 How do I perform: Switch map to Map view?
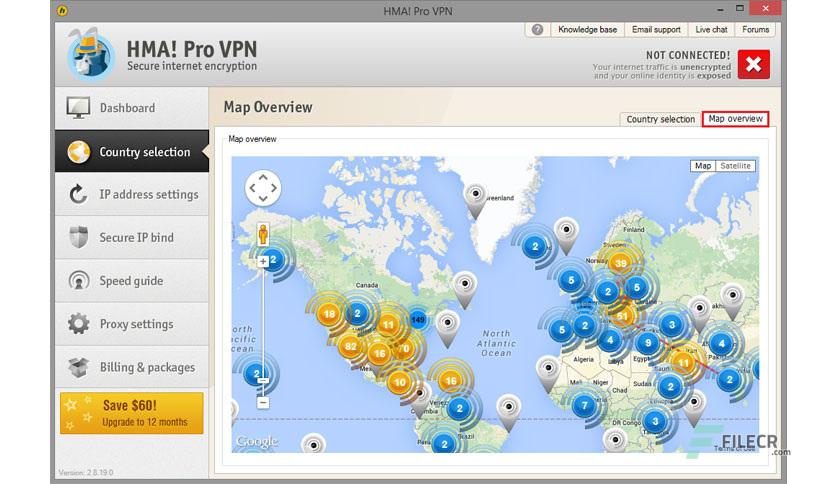point(703,166)
